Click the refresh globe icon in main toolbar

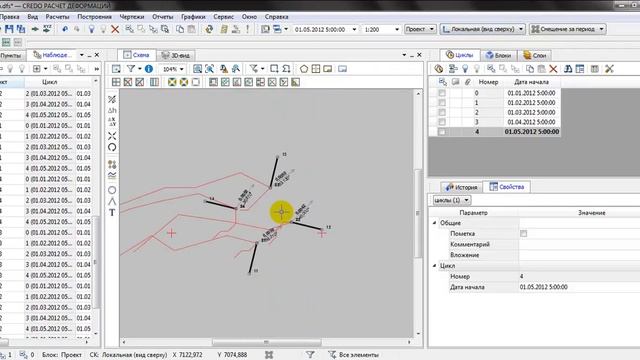point(209,29)
